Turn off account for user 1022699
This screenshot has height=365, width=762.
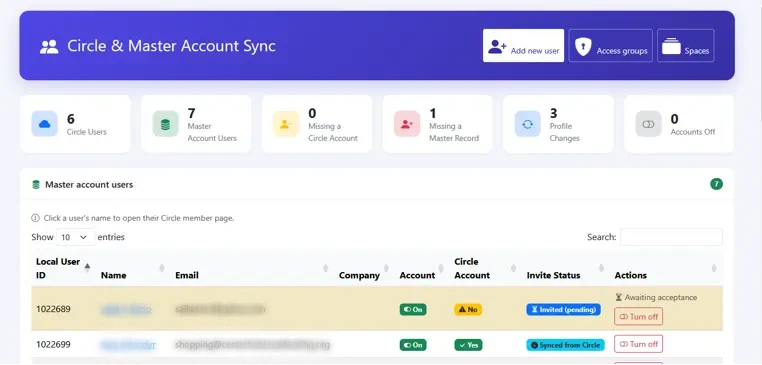639,344
